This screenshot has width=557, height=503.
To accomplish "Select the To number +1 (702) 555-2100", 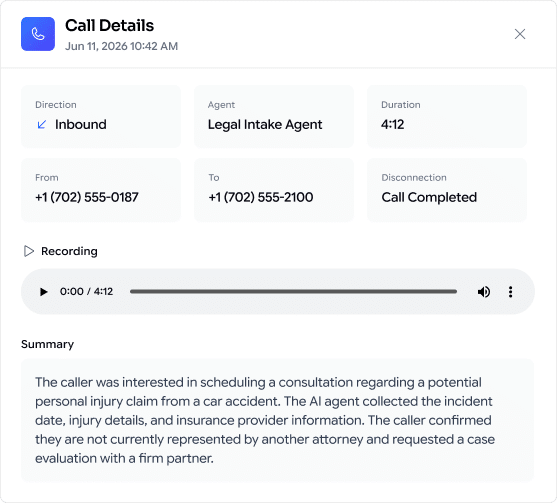I will (x=261, y=197).
